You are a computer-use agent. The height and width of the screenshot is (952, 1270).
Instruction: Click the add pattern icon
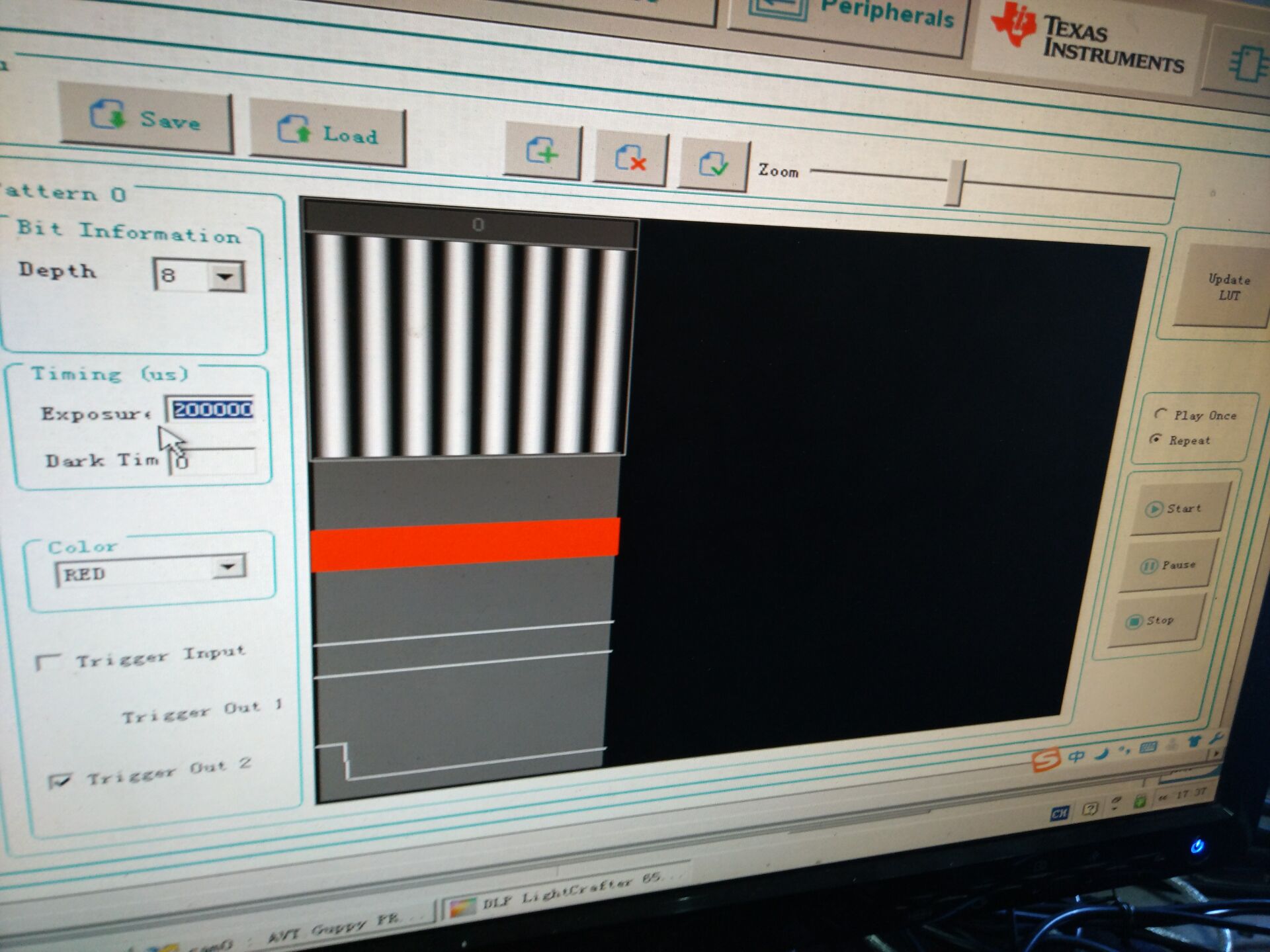coord(542,152)
